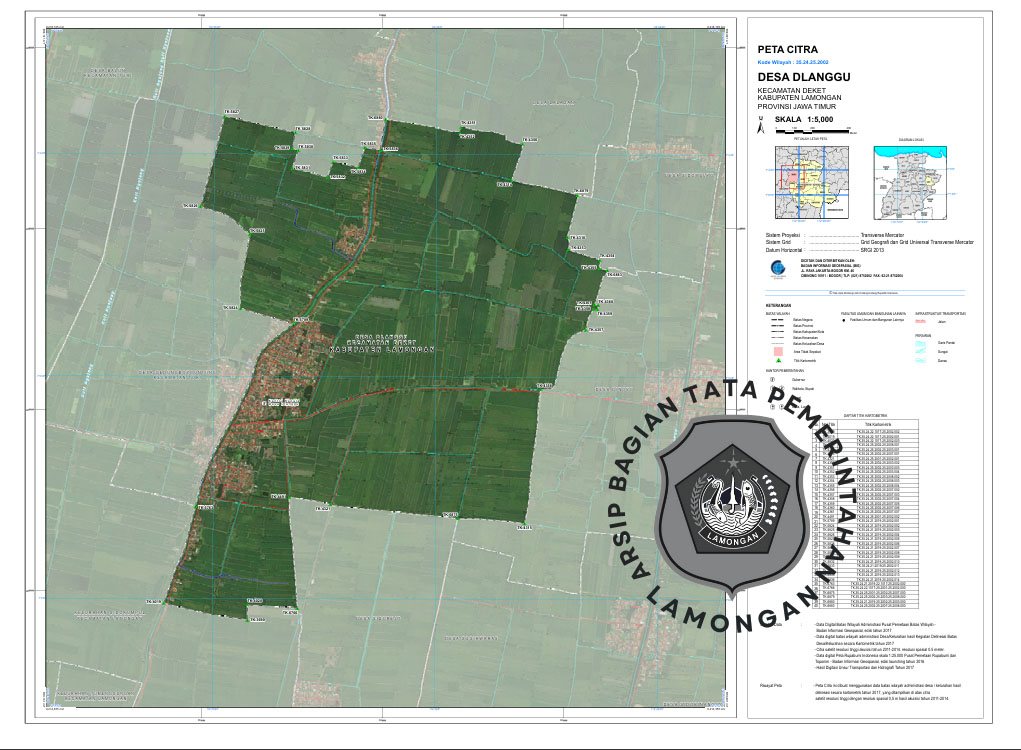Click the cyan Garis Pantai legend swatch
The height and width of the screenshot is (750, 1021).
coord(920,341)
